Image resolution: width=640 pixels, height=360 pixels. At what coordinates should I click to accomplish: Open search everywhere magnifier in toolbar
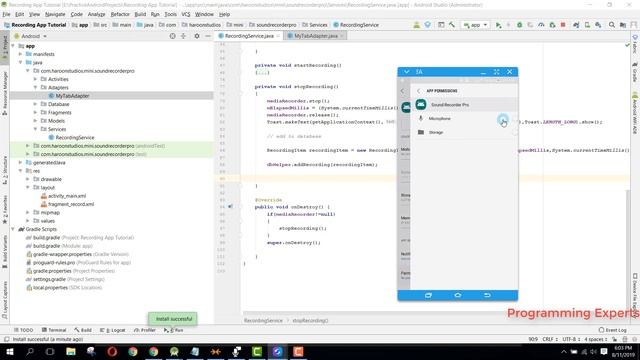click(611, 25)
